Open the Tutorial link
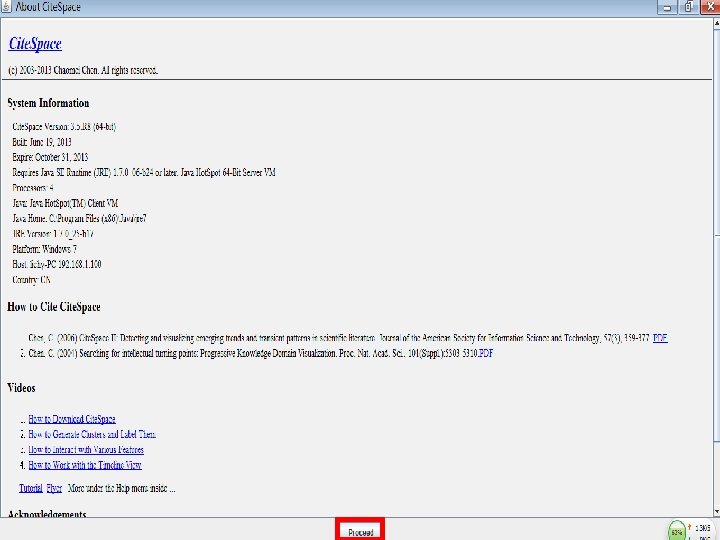This screenshot has width=720, height=540. pyautogui.click(x=31, y=488)
